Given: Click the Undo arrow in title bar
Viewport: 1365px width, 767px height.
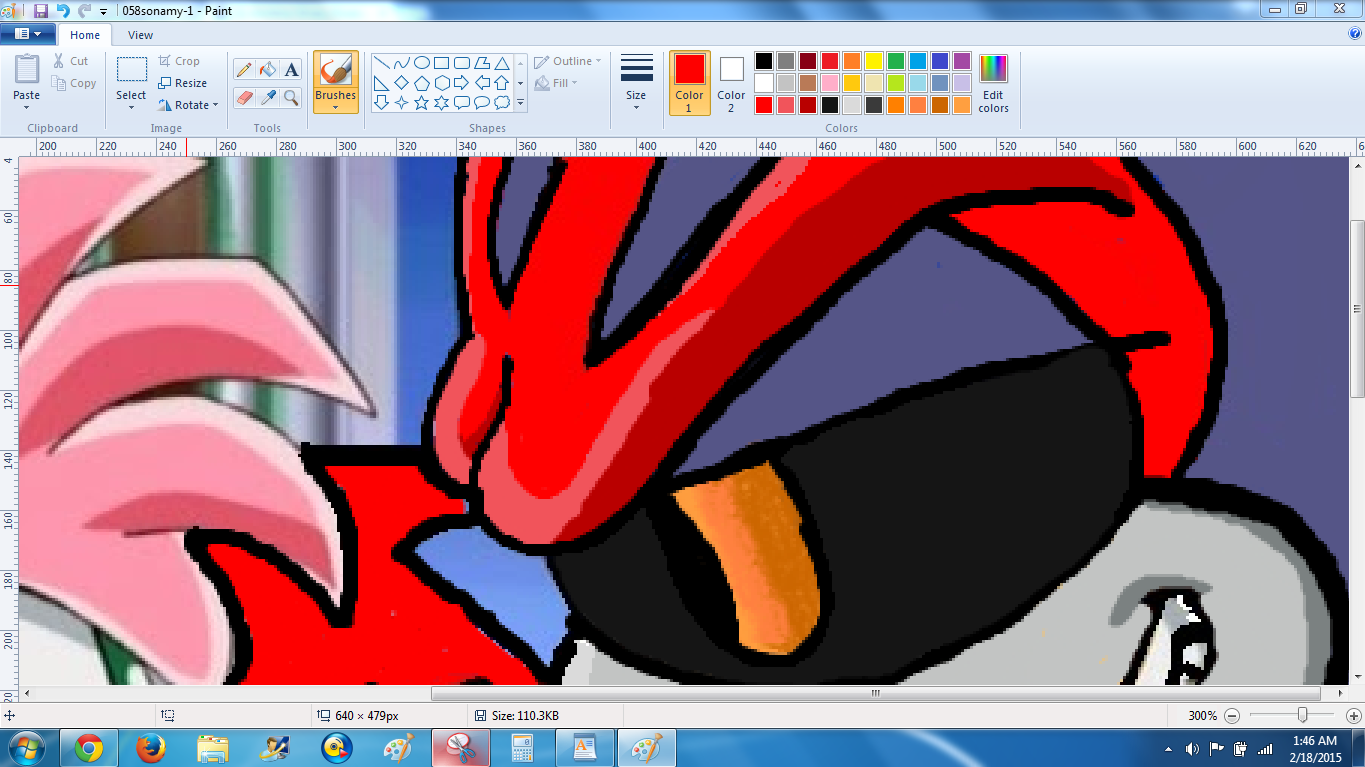Looking at the screenshot, I should pyautogui.click(x=63, y=10).
